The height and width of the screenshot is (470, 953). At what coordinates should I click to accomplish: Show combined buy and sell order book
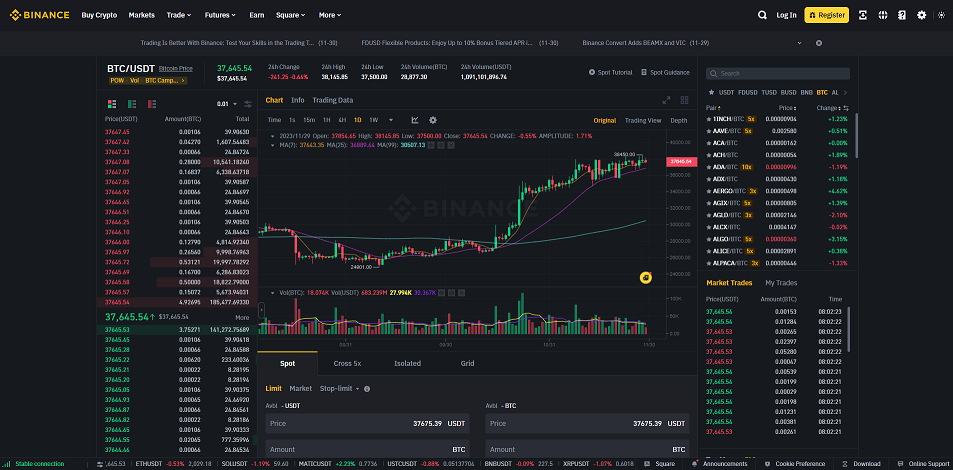click(x=112, y=104)
